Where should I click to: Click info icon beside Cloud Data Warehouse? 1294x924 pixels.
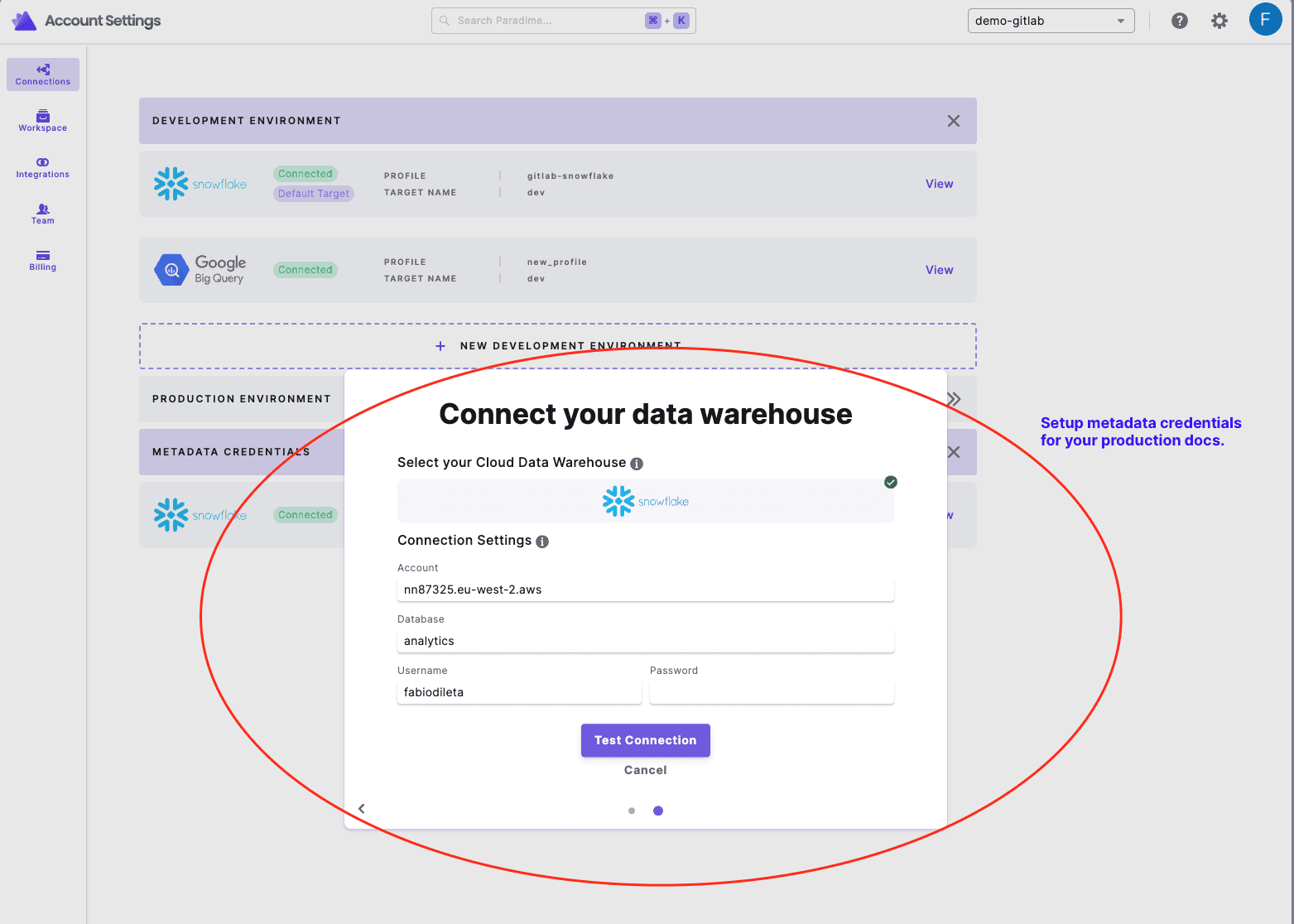point(637,464)
